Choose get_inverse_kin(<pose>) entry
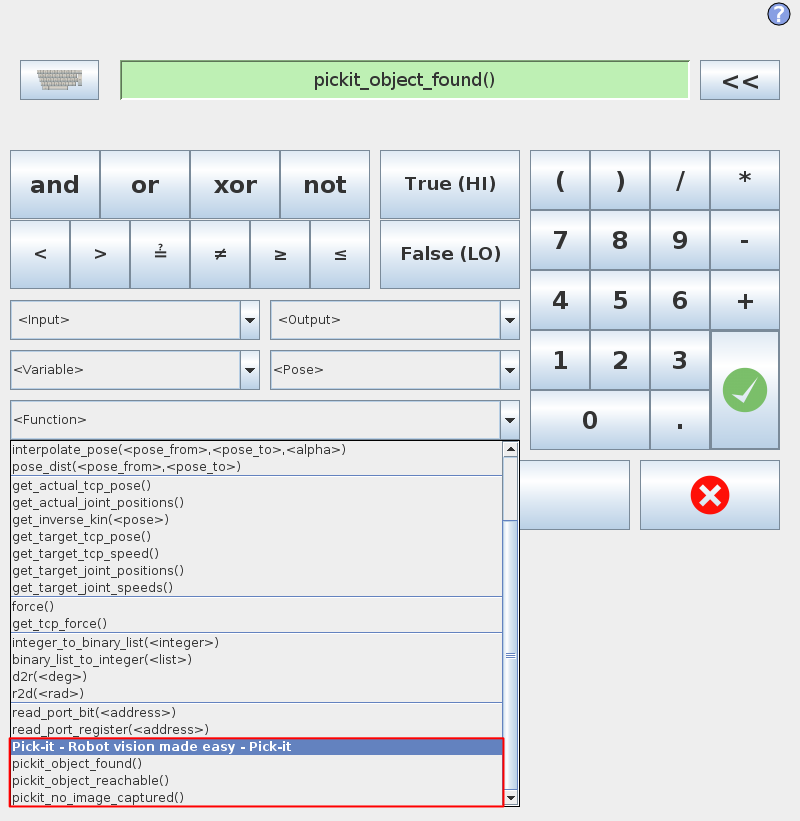 (257, 520)
